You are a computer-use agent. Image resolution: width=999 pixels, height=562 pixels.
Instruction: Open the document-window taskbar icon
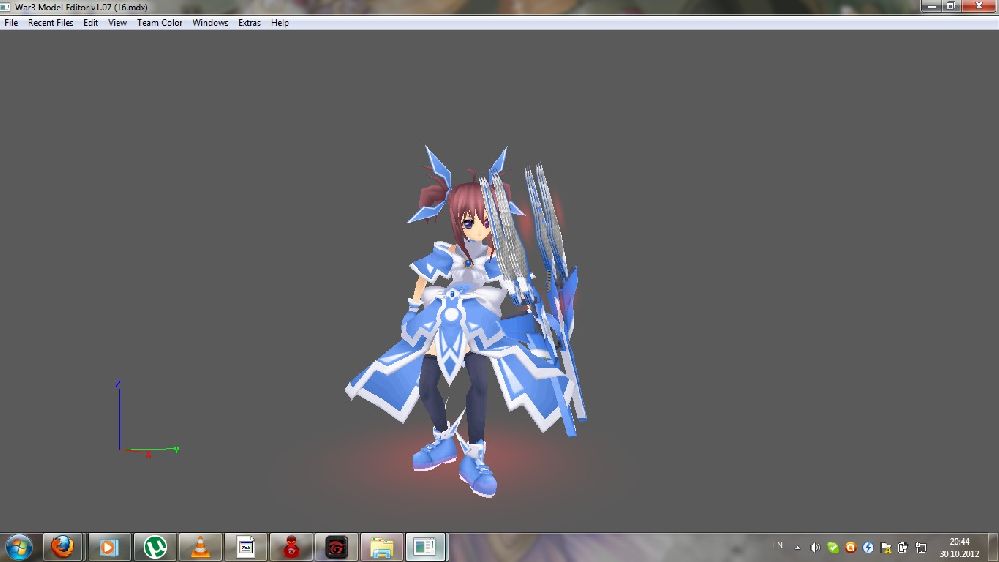pyautogui.click(x=245, y=547)
